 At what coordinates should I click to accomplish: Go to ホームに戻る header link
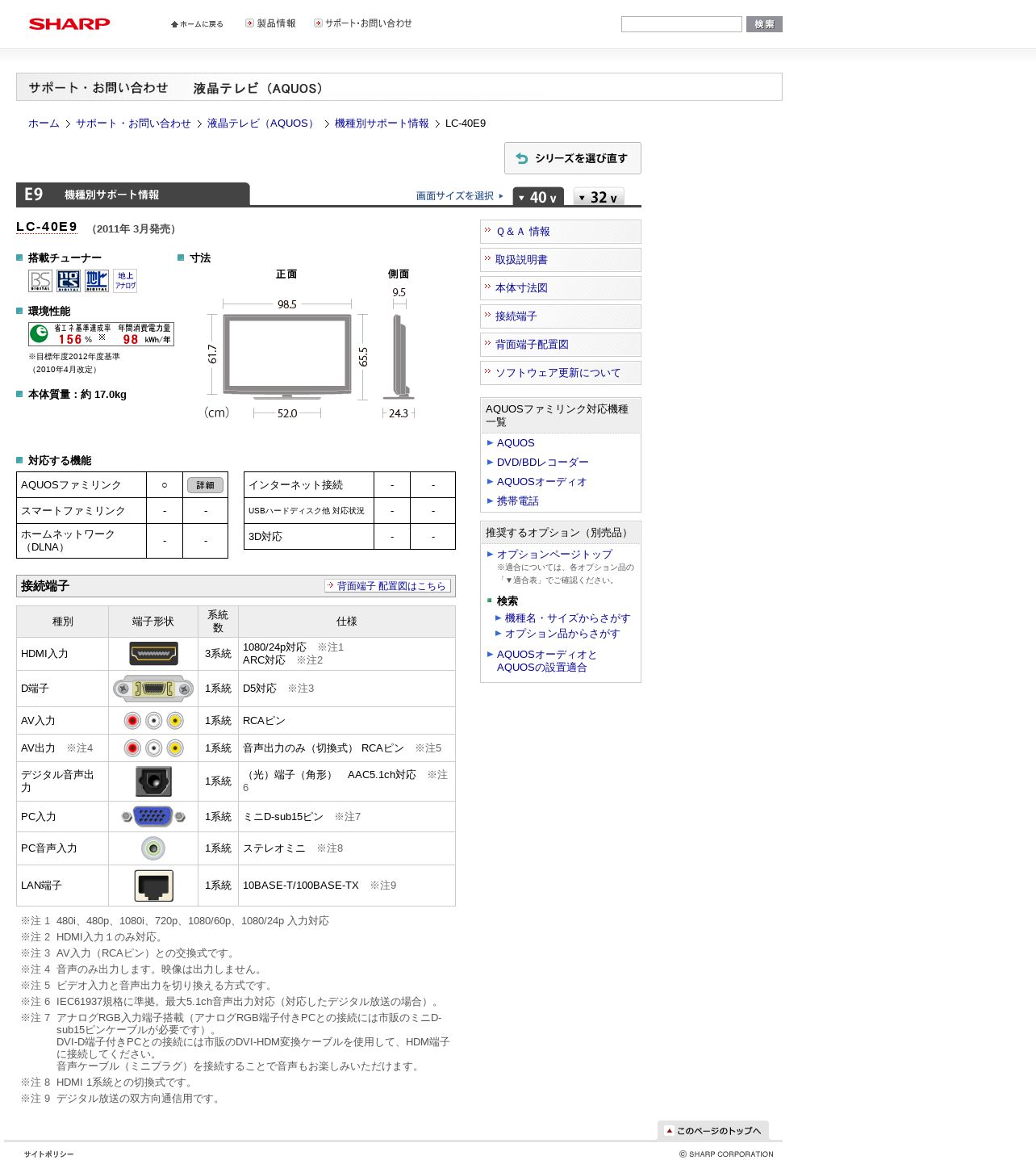[197, 24]
